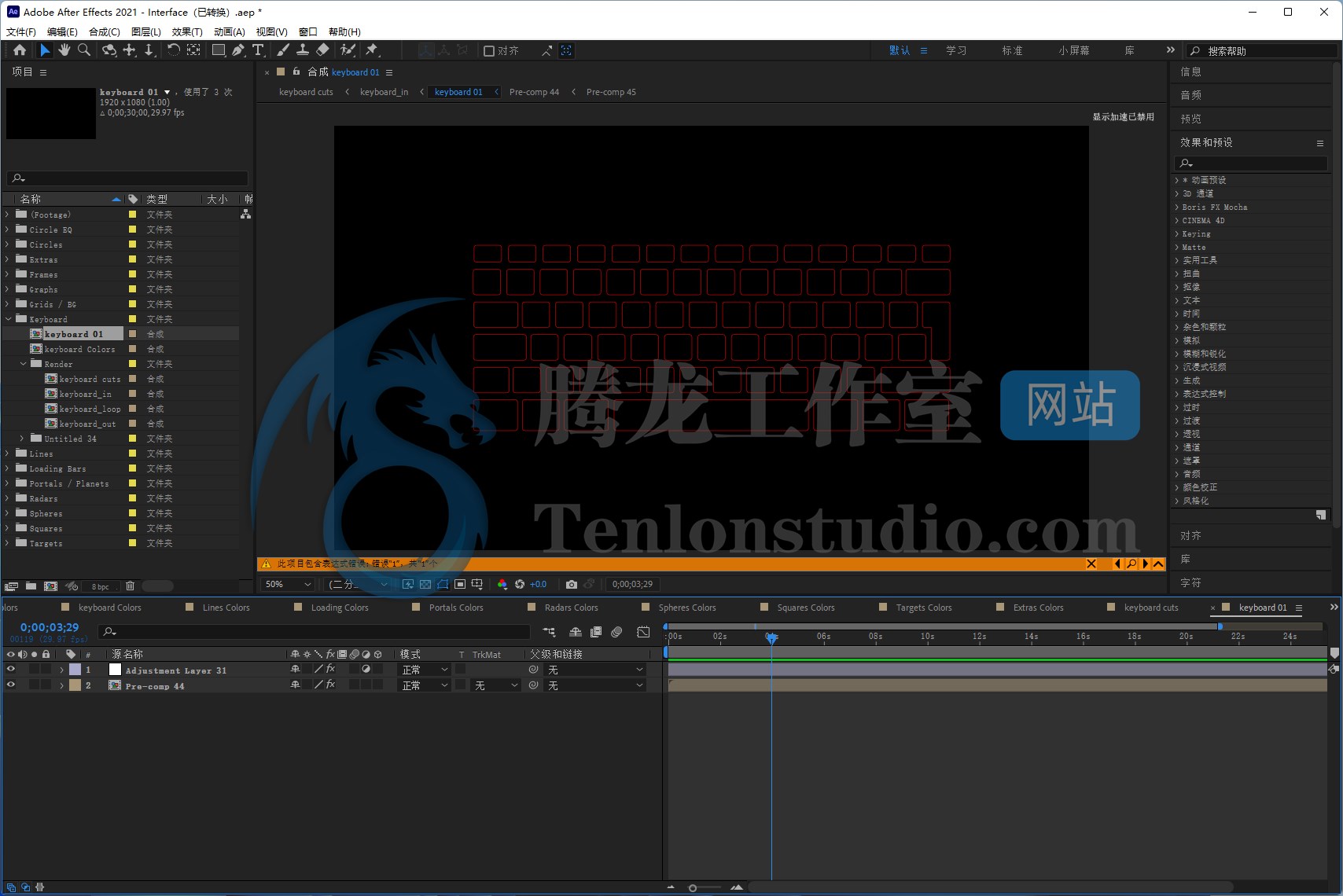The width and height of the screenshot is (1343, 896).
Task: Open the 50% magnification dropdown
Action: (288, 584)
